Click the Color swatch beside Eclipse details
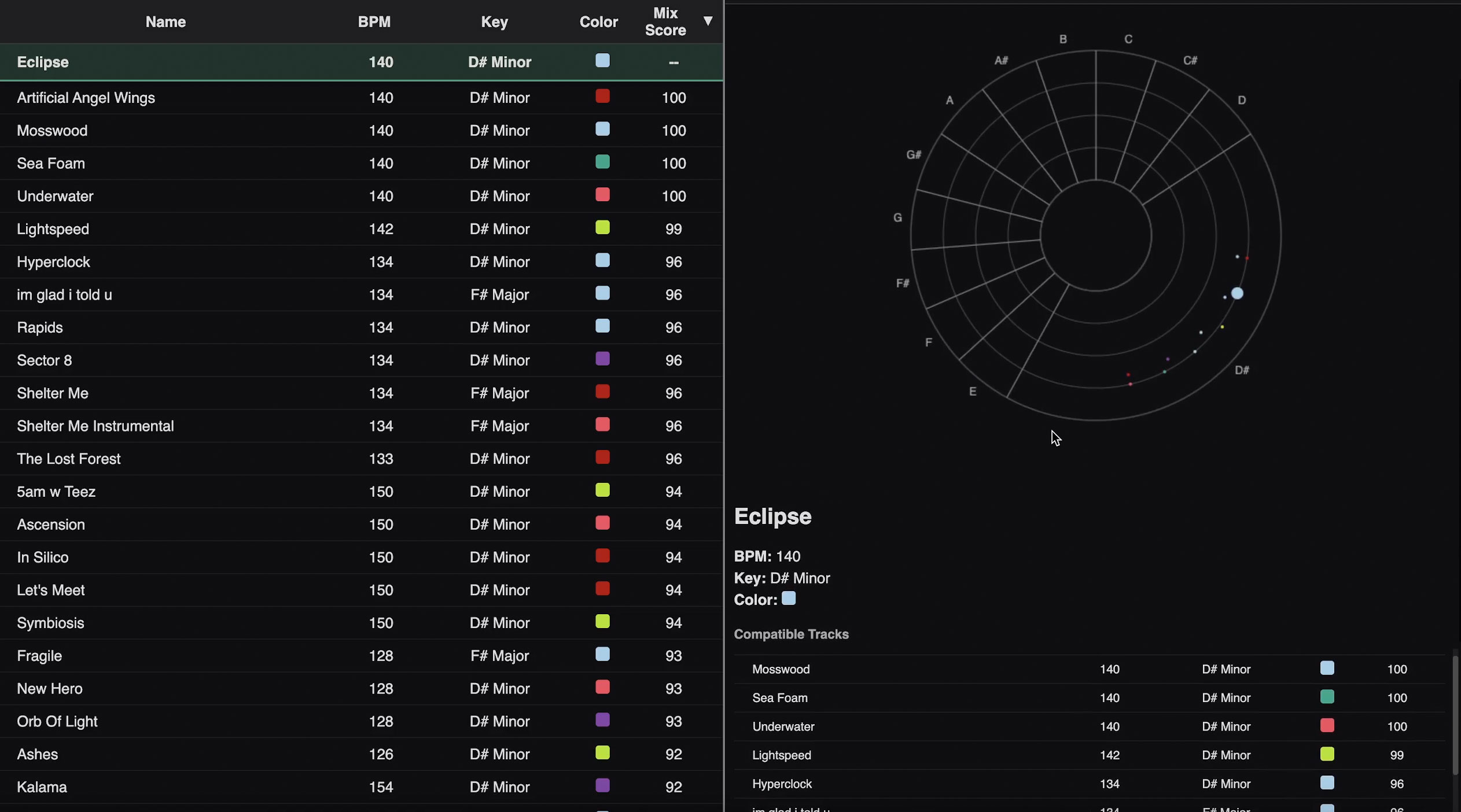This screenshot has width=1461, height=812. pyautogui.click(x=788, y=599)
